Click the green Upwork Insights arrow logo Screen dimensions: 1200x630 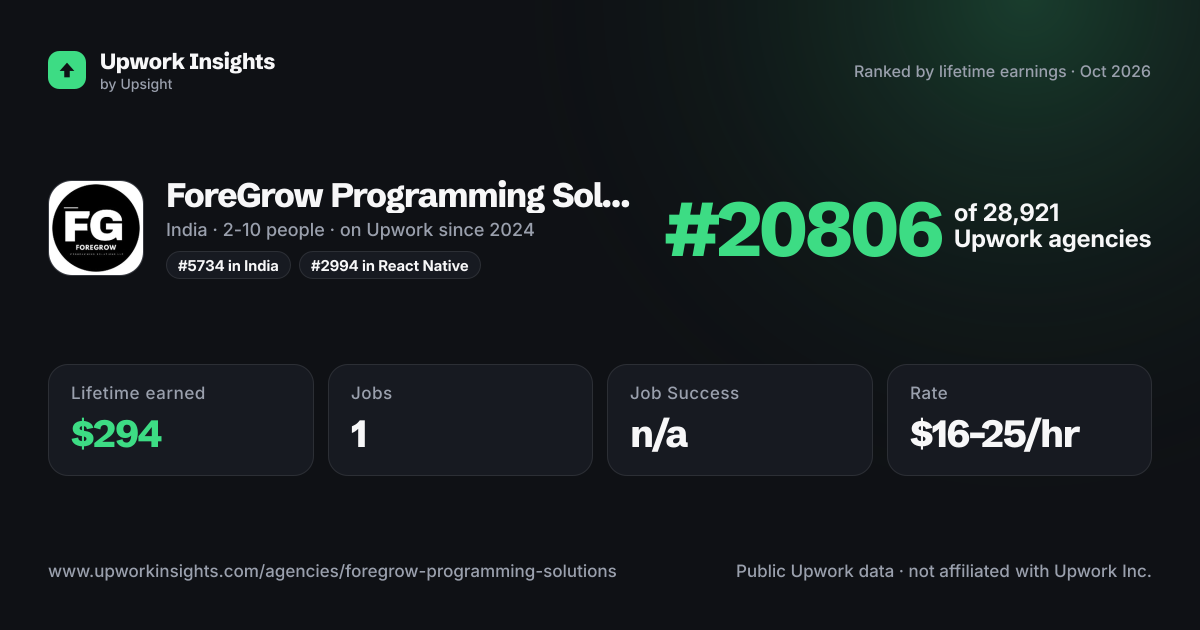coord(67,70)
